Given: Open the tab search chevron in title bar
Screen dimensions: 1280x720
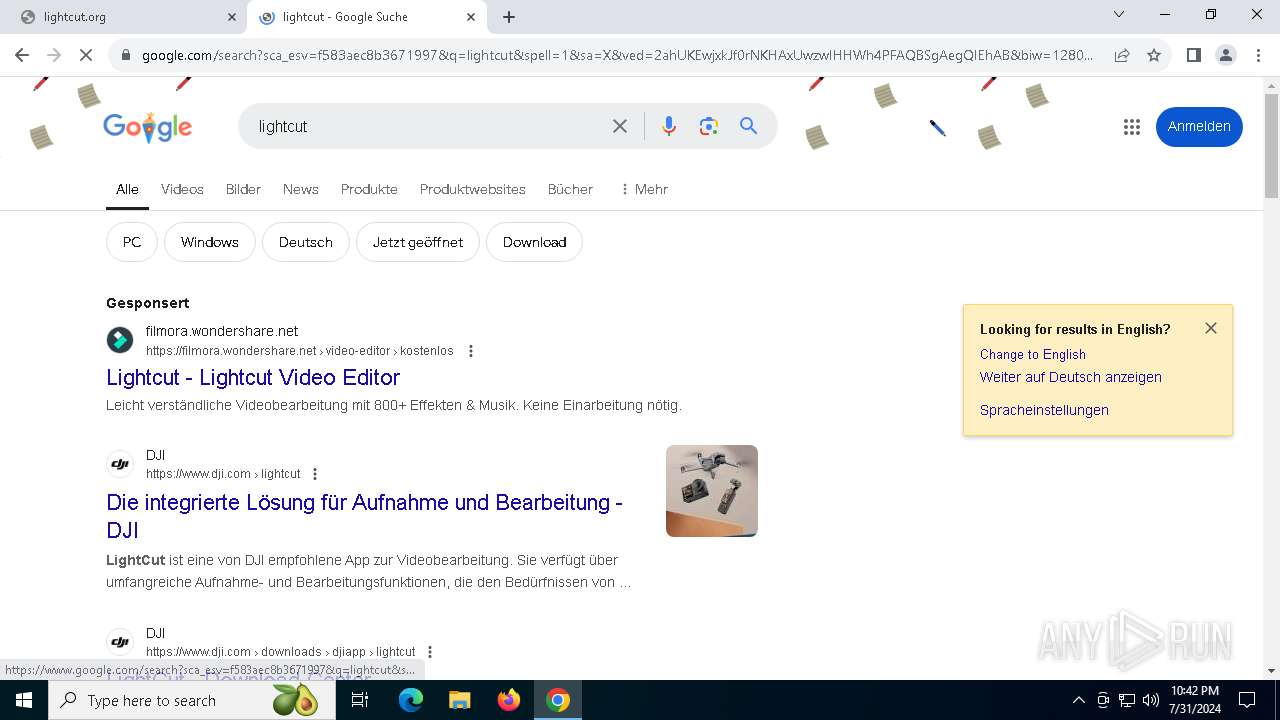Looking at the screenshot, I should [1119, 14].
